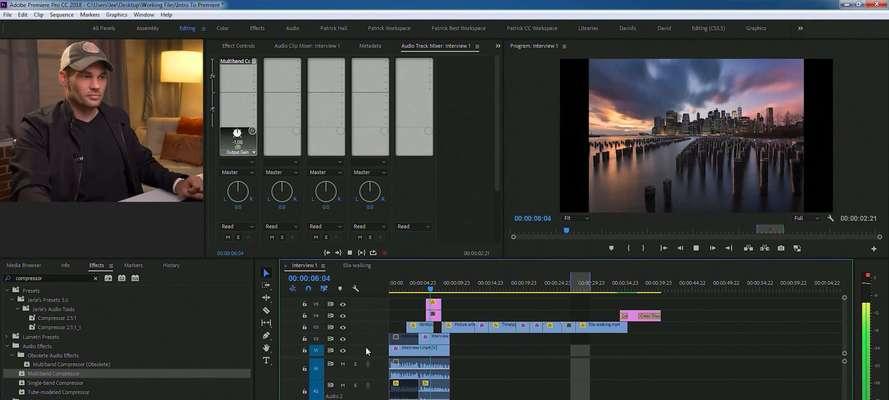Screen dimensions: 889x400
Task: Open the Full playback resolution dropdown
Action: point(806,218)
